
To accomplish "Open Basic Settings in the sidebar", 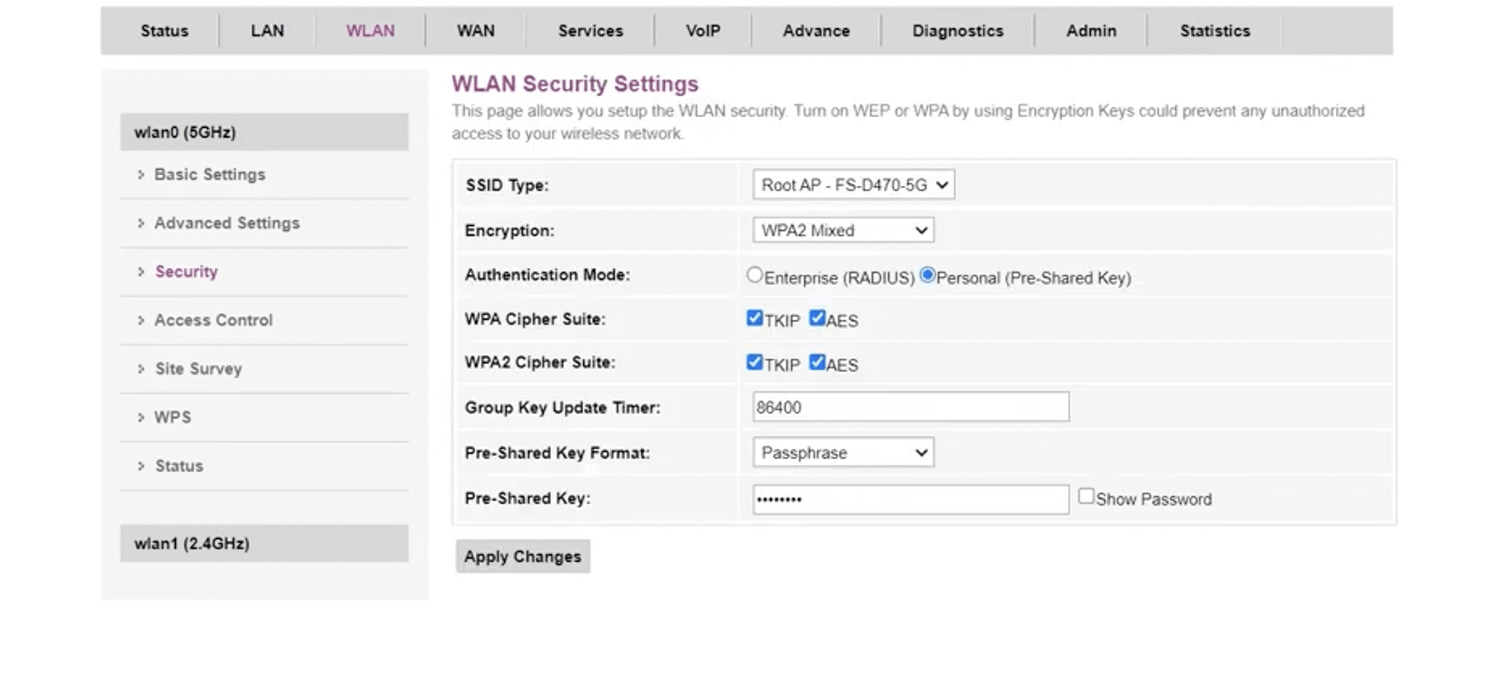I will click(x=209, y=175).
